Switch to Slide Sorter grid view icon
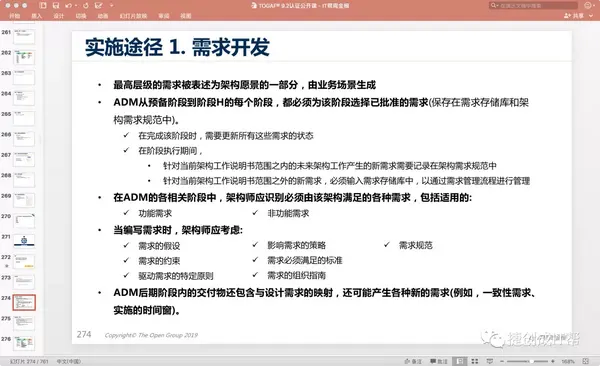The image size is (600, 366). [x=475, y=361]
